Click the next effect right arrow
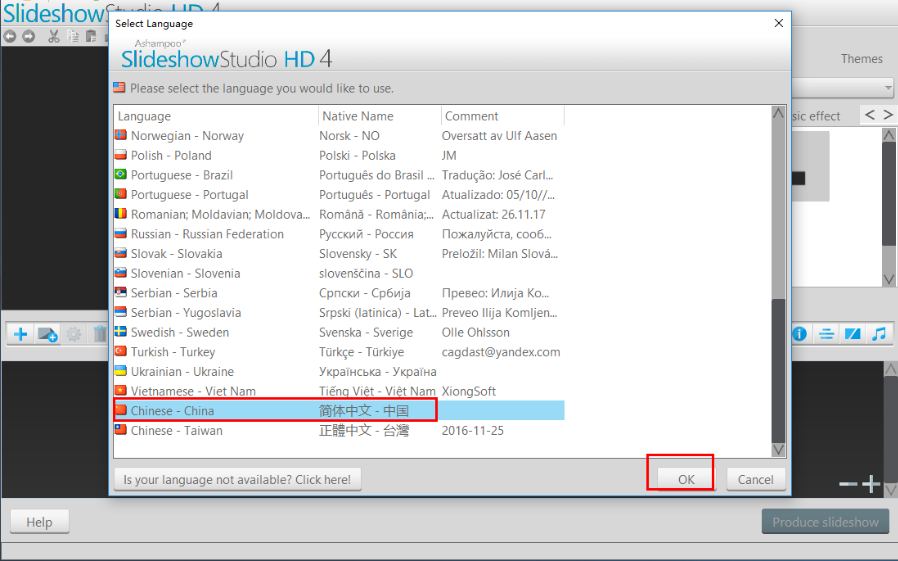This screenshot has height=561, width=898. (888, 115)
